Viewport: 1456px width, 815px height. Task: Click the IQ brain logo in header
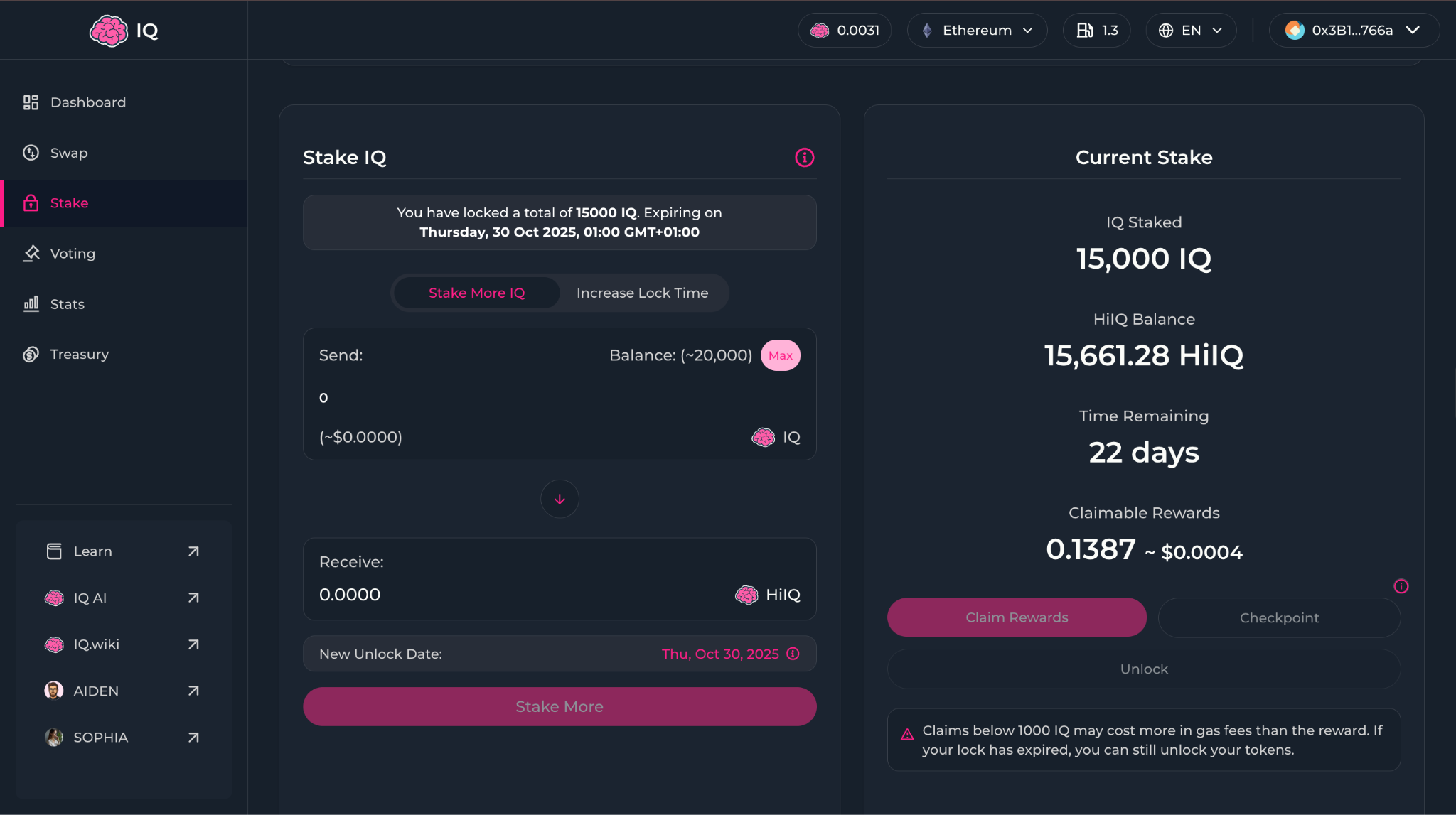108,31
